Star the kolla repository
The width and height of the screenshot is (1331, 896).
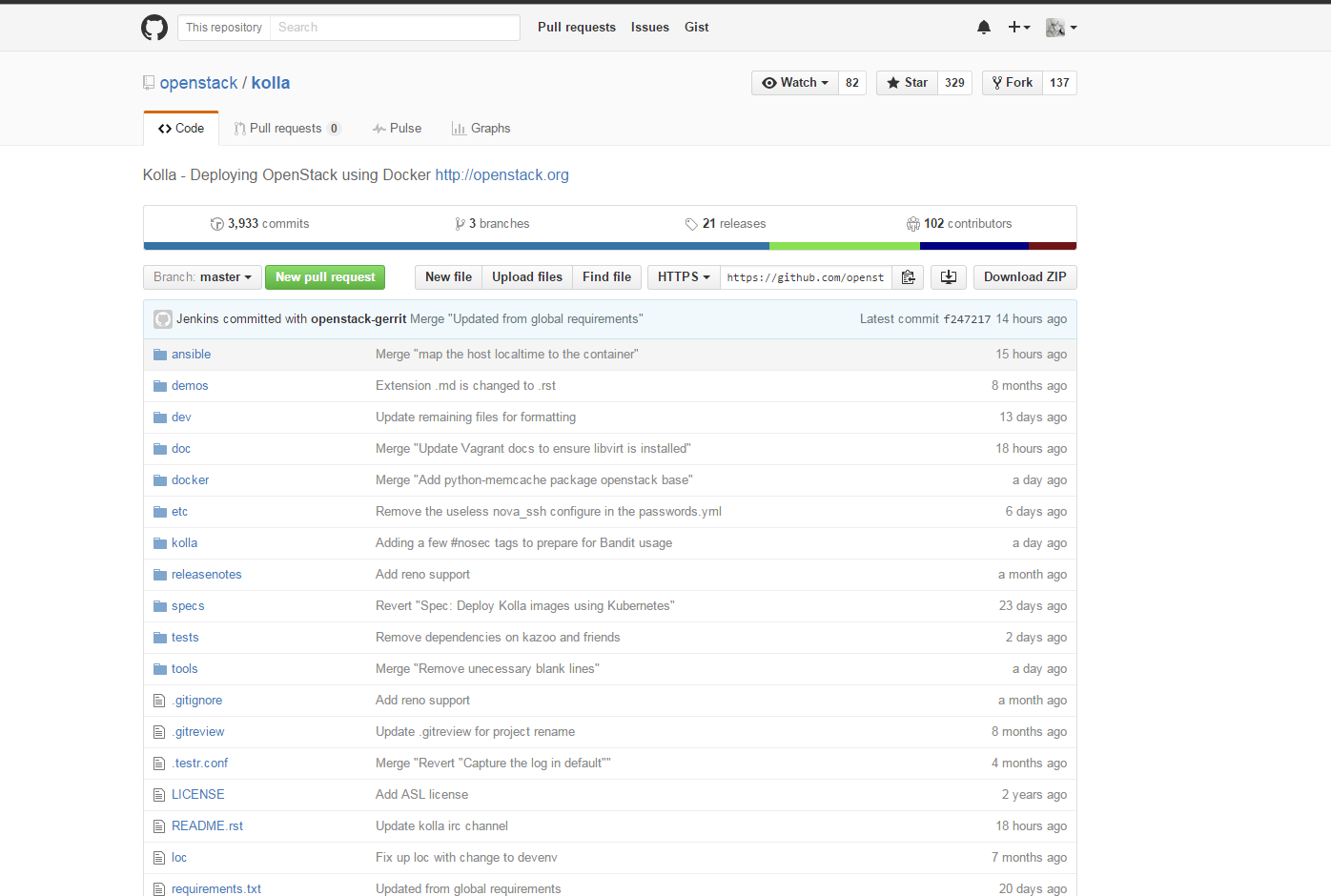point(907,83)
